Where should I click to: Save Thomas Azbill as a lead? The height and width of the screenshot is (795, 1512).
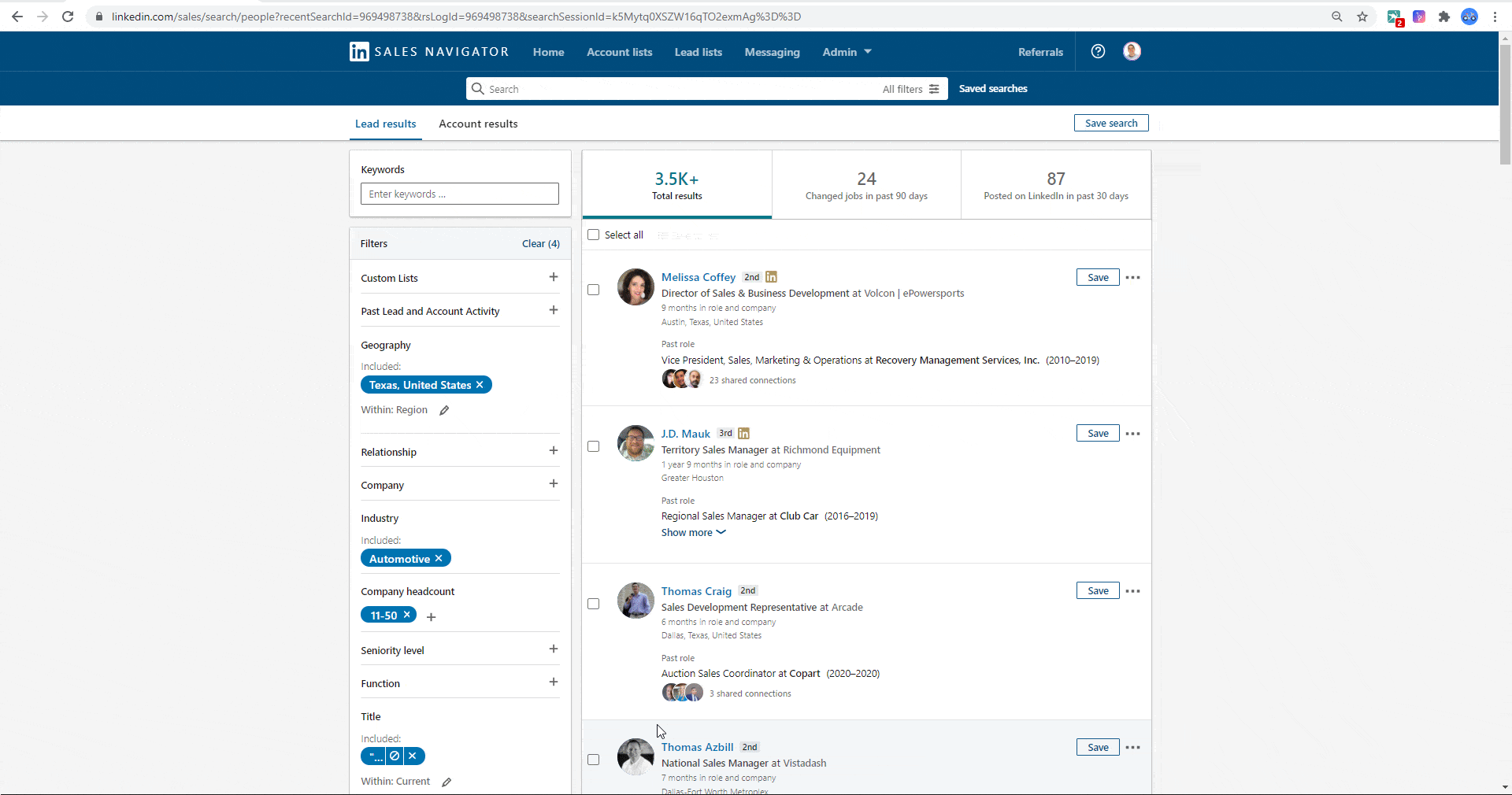pyautogui.click(x=1098, y=747)
